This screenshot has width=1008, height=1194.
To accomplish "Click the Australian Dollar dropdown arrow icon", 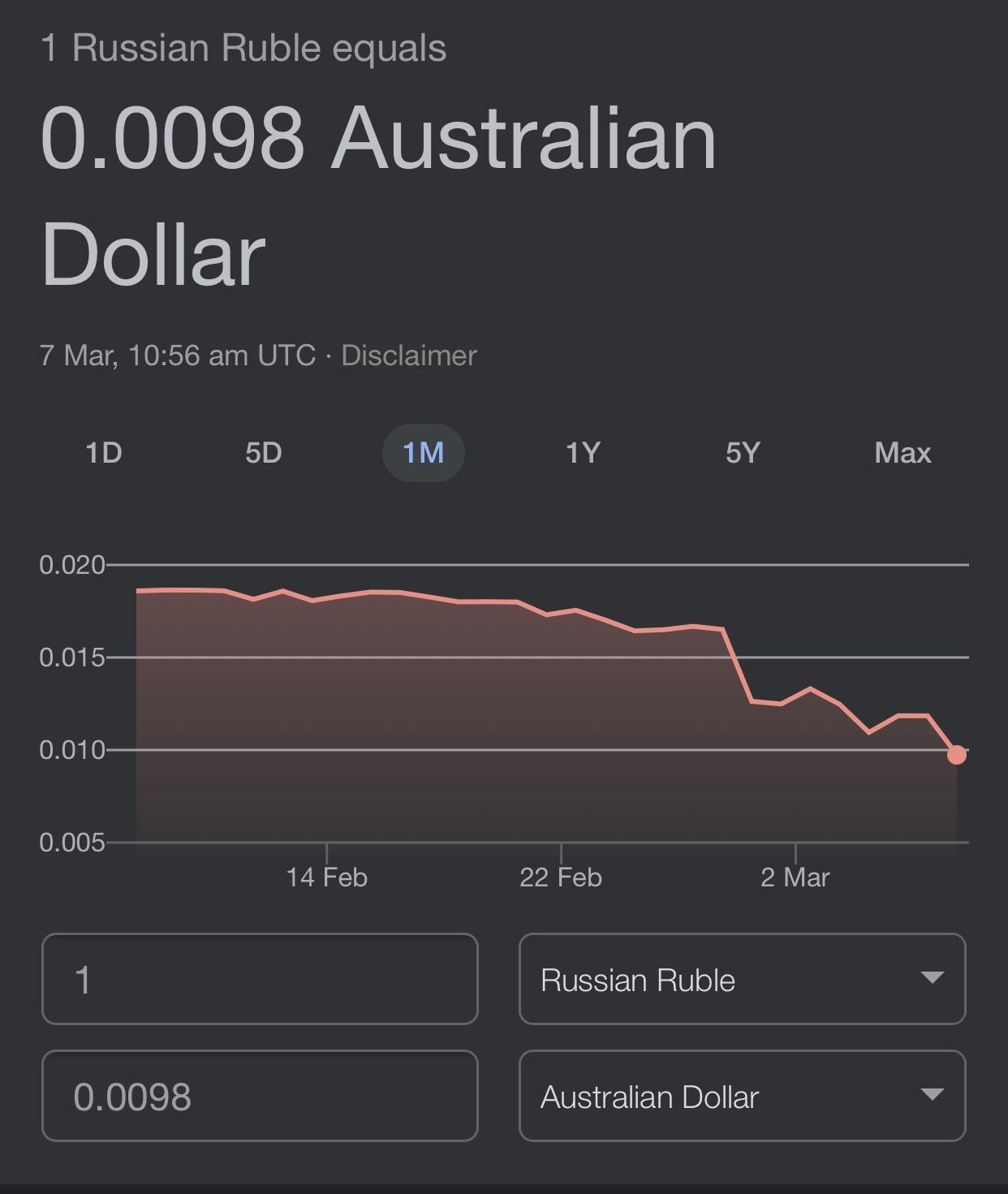I will 933,1094.
